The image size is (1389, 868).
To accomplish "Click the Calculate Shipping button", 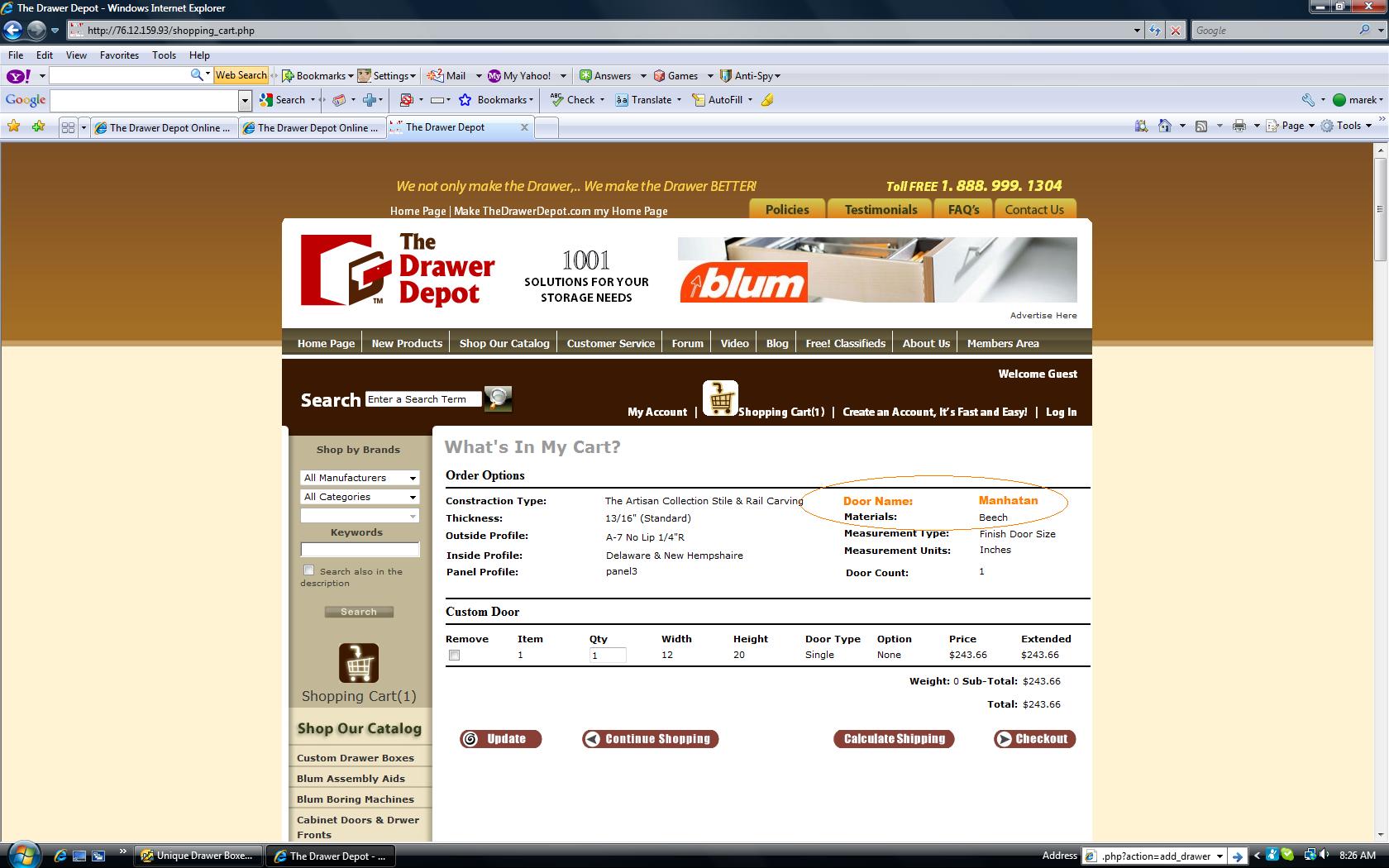I will 894,739.
